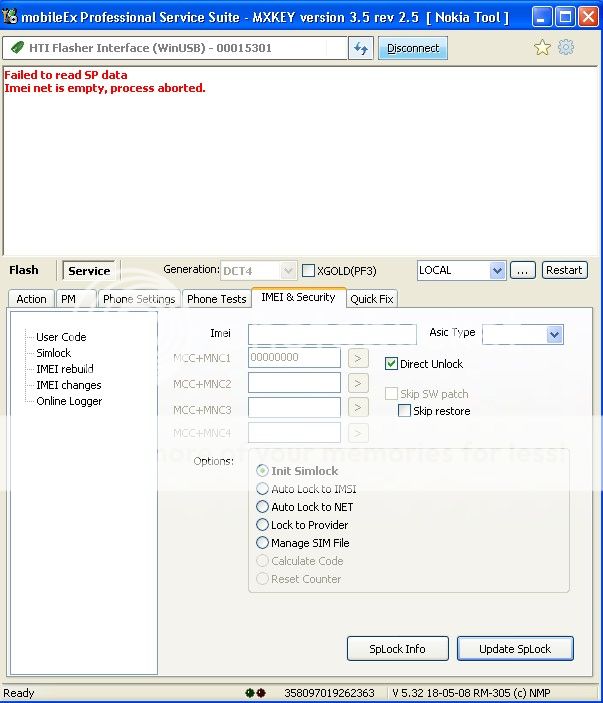Minimize the mobileEx window
The height and width of the screenshot is (703, 603).
542,17
